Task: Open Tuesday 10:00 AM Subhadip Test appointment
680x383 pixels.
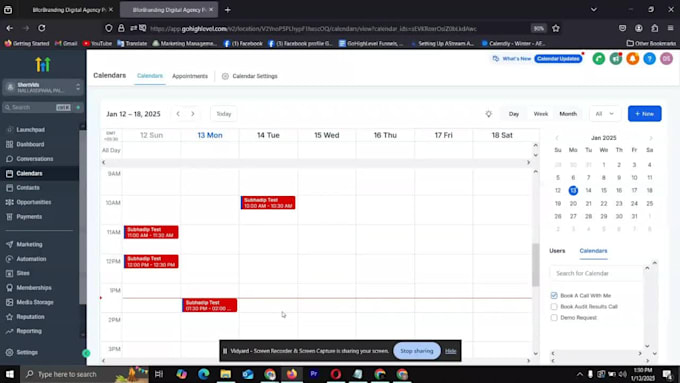Action: pos(268,203)
